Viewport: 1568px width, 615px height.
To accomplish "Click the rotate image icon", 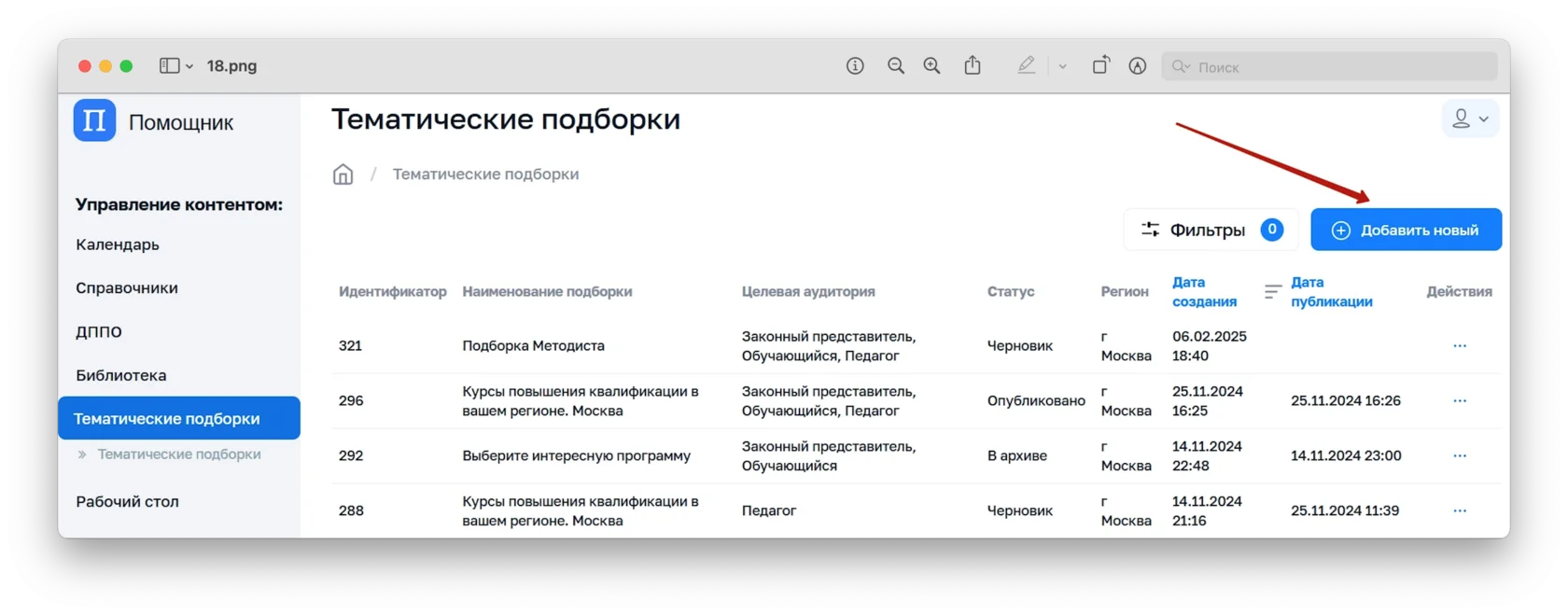I will [x=1101, y=65].
